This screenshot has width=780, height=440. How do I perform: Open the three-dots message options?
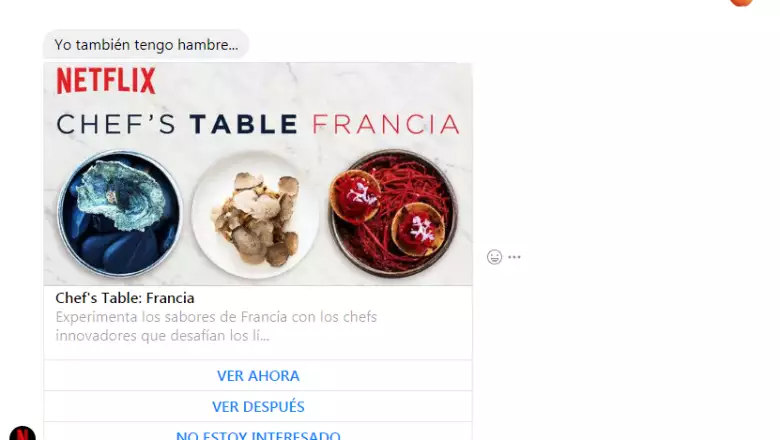[514, 257]
